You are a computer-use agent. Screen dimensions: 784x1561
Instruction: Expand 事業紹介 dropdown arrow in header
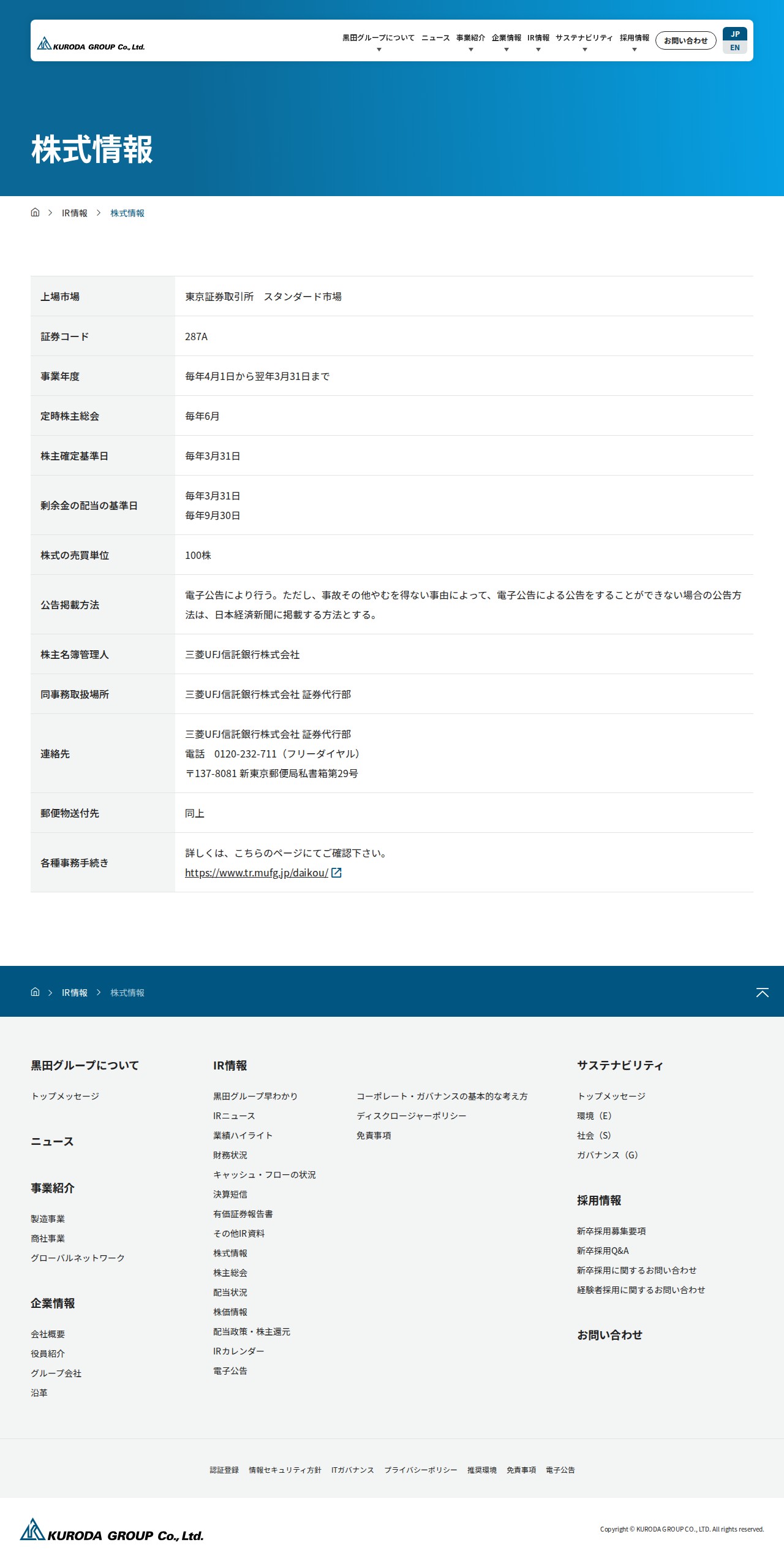click(x=470, y=50)
